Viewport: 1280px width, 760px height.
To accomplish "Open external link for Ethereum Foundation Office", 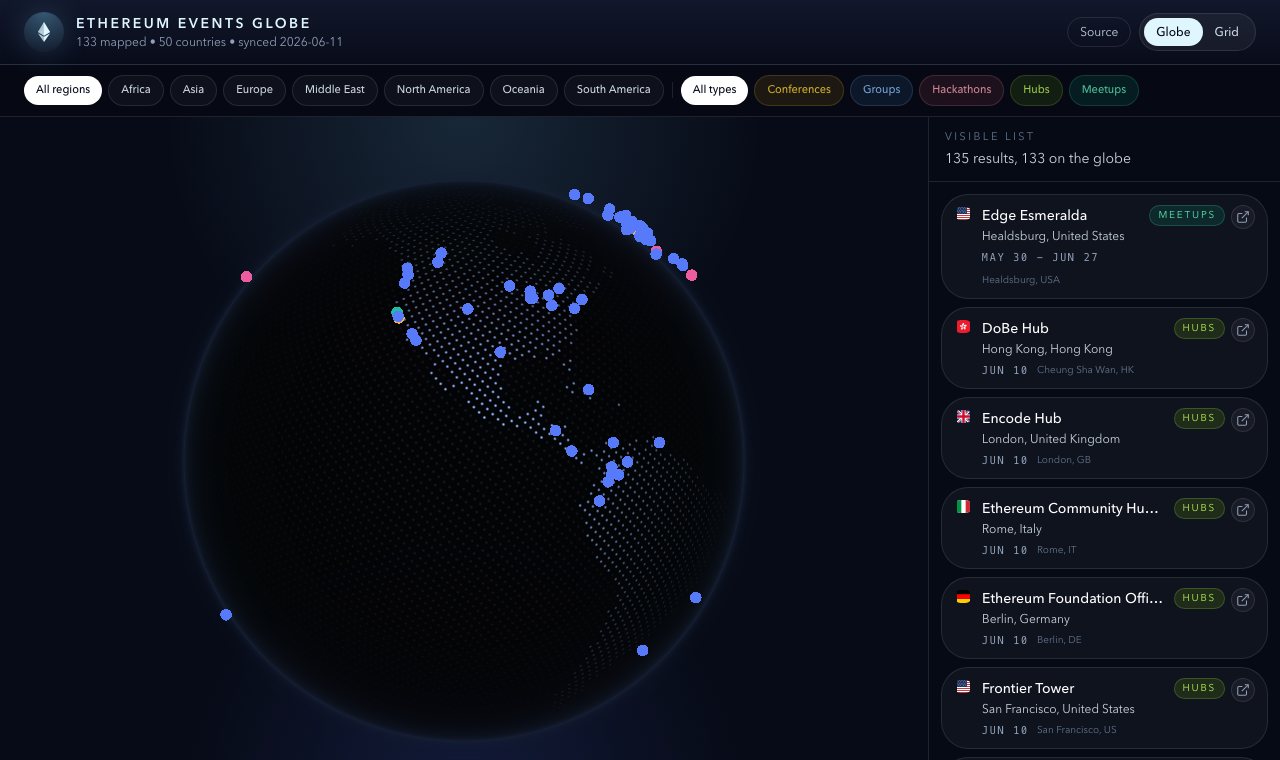I will 1242,599.
